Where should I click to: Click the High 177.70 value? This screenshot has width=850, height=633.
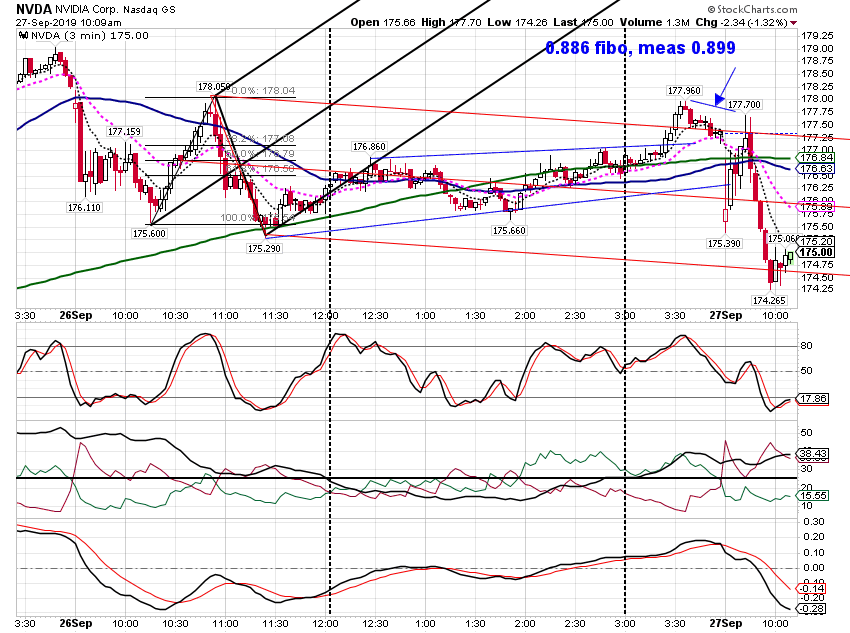(451, 22)
